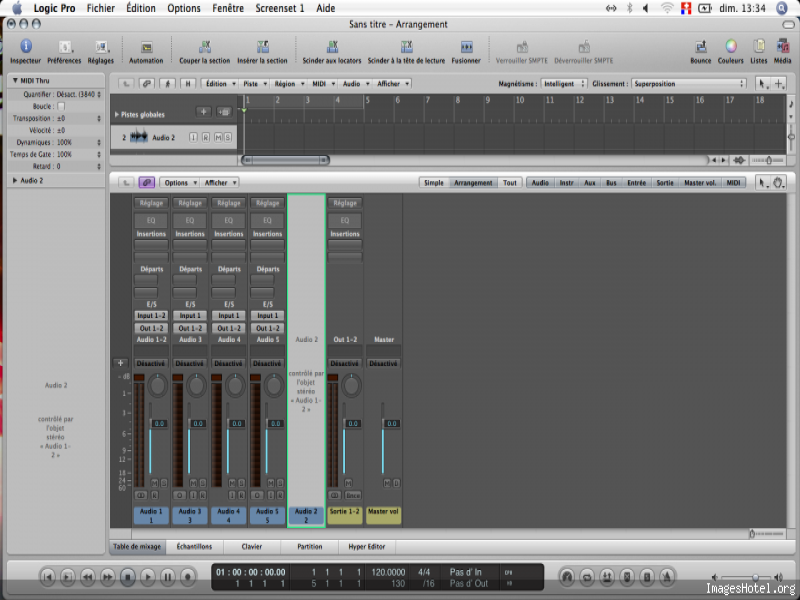800x600 pixels.
Task: Toggle input monitoring on the Audio 2 track
Action: point(193,137)
